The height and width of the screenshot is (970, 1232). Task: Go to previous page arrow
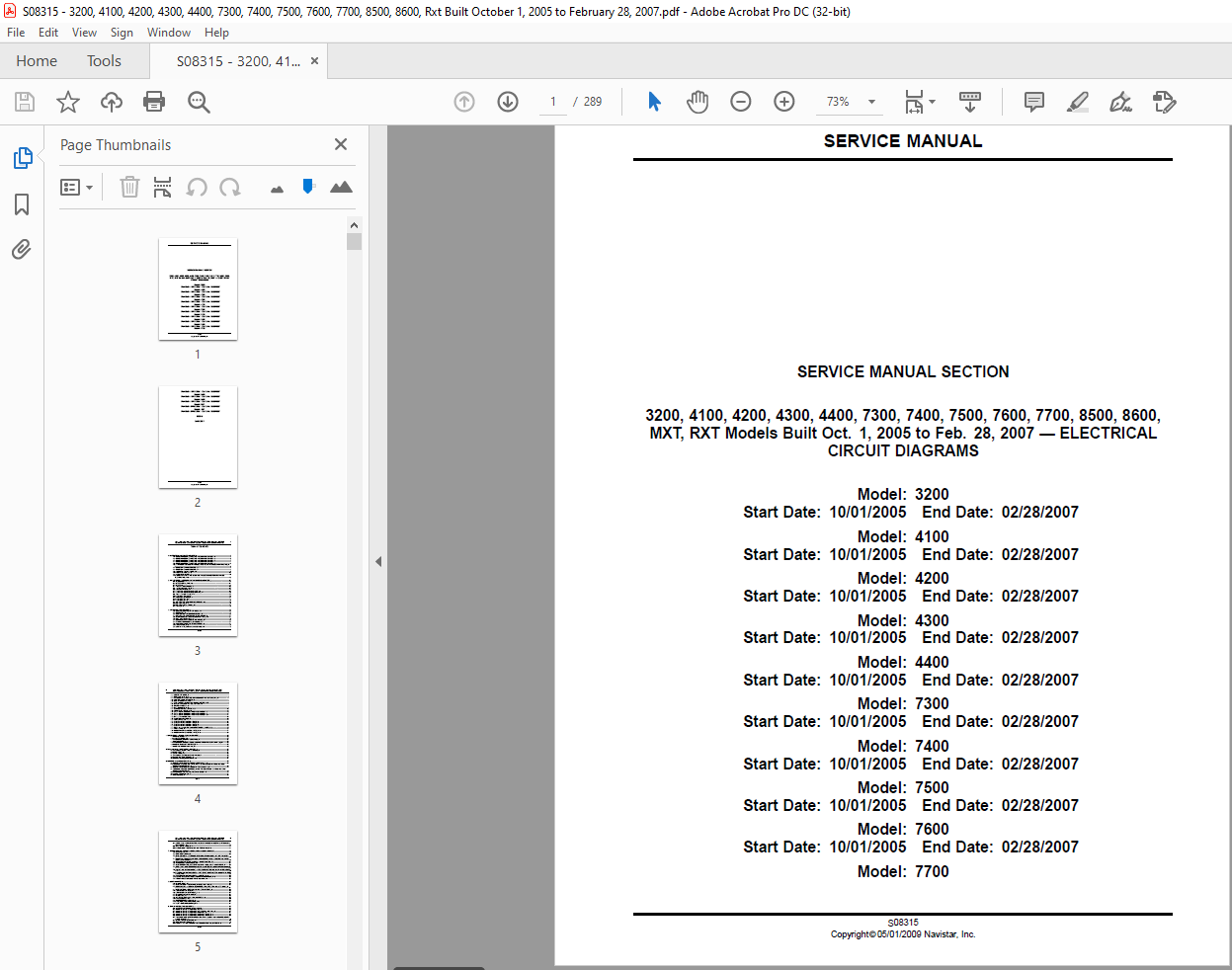pyautogui.click(x=464, y=102)
